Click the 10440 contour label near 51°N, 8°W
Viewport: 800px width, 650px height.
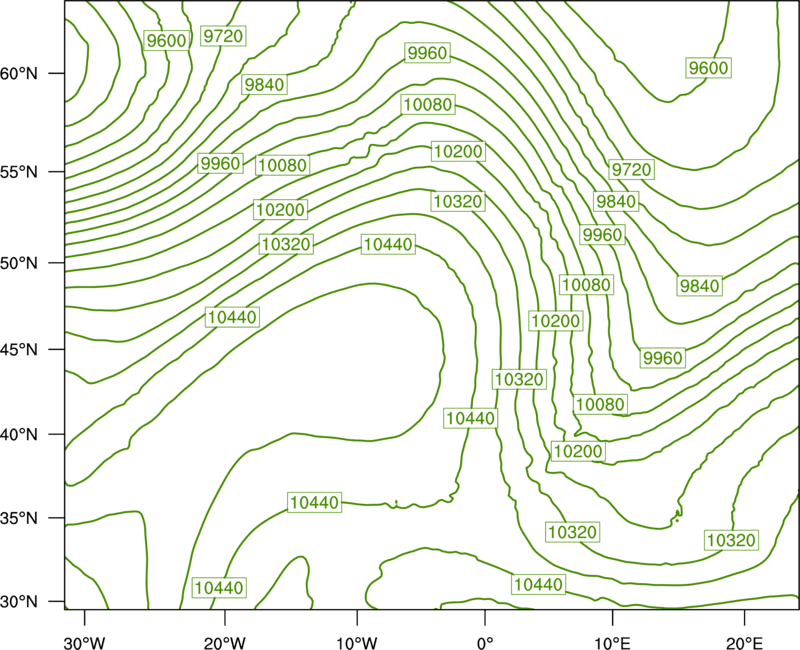[389, 244]
